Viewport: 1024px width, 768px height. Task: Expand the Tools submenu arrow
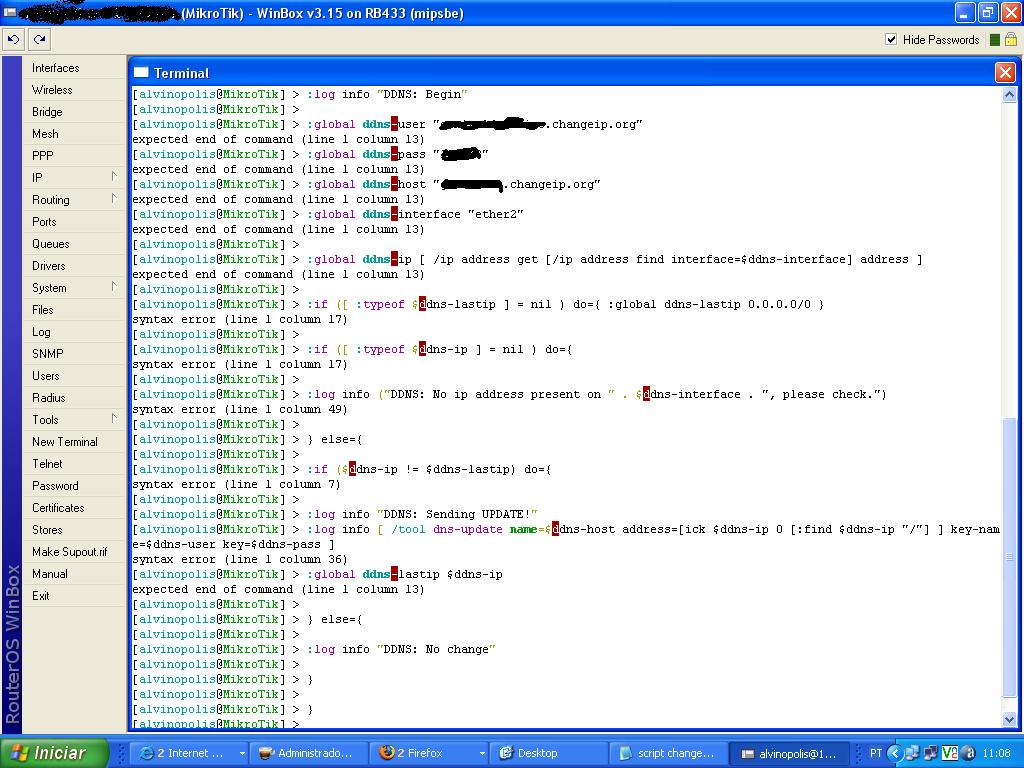114,419
